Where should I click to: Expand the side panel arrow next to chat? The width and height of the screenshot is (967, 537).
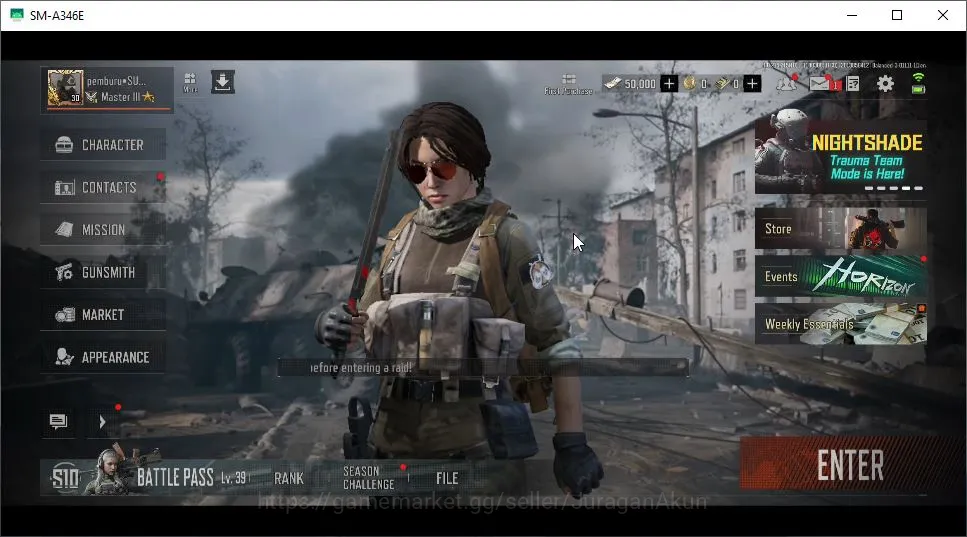pyautogui.click(x=102, y=422)
